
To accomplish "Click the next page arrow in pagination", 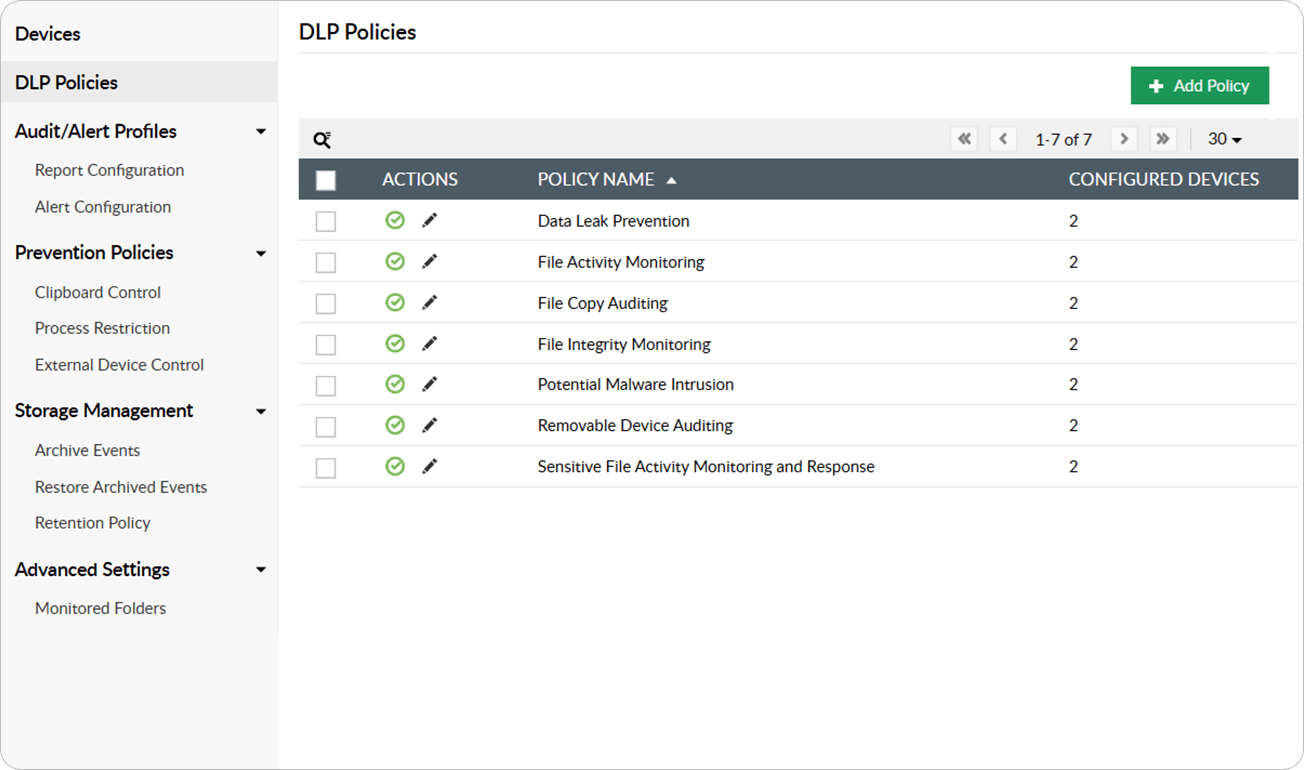I will (x=1124, y=139).
